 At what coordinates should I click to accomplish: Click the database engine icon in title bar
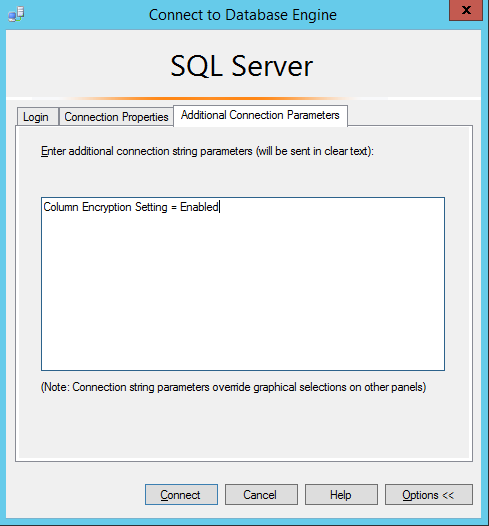pyautogui.click(x=16, y=14)
